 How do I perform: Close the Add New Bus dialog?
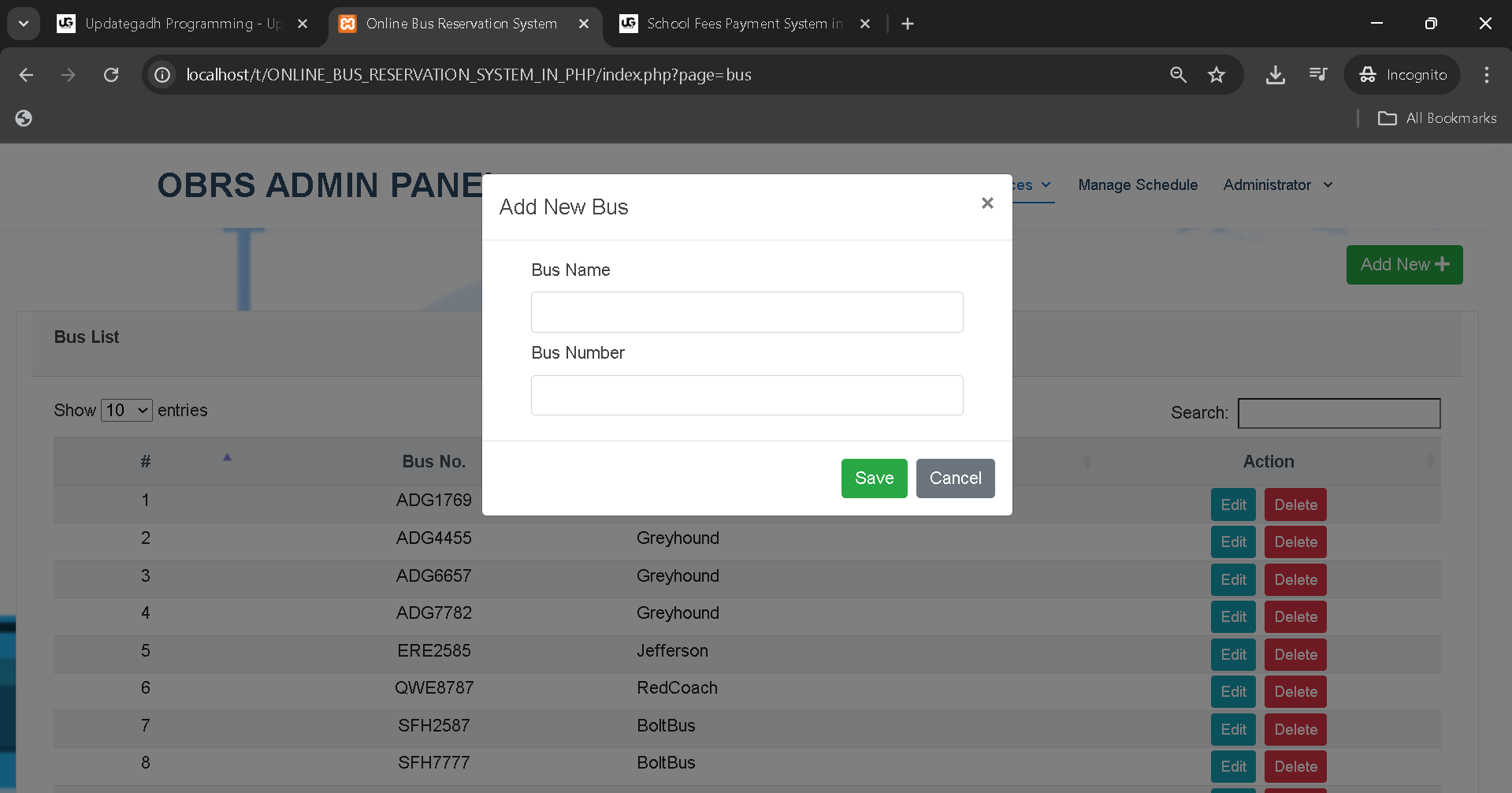pyautogui.click(x=986, y=203)
